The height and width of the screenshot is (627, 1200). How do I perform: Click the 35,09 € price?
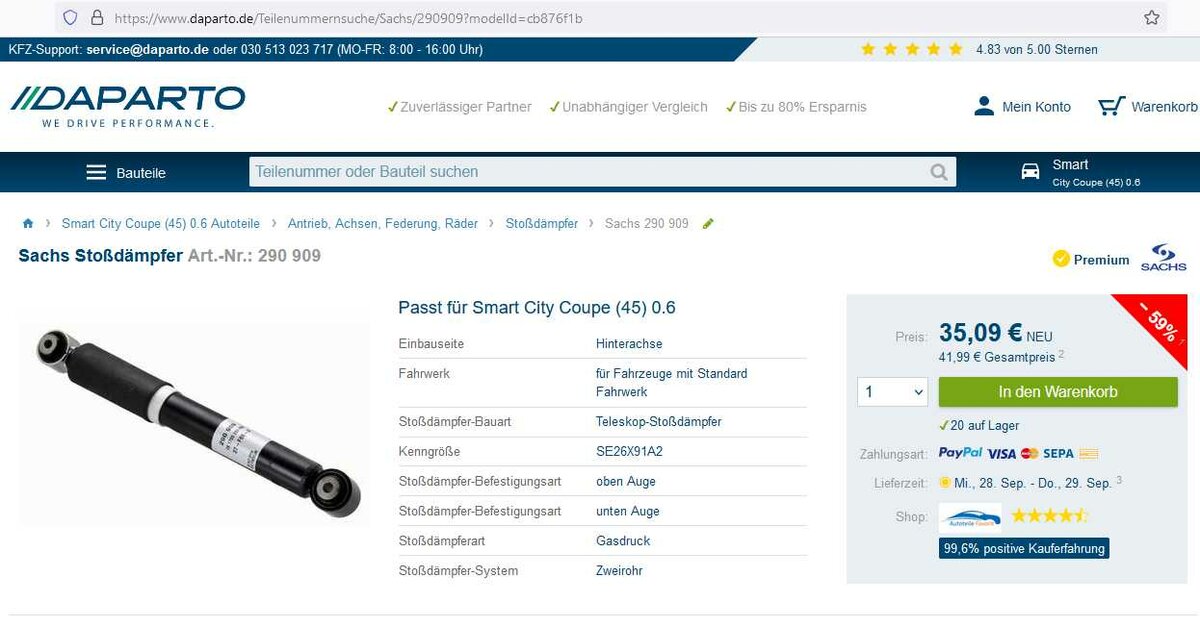[x=980, y=333]
